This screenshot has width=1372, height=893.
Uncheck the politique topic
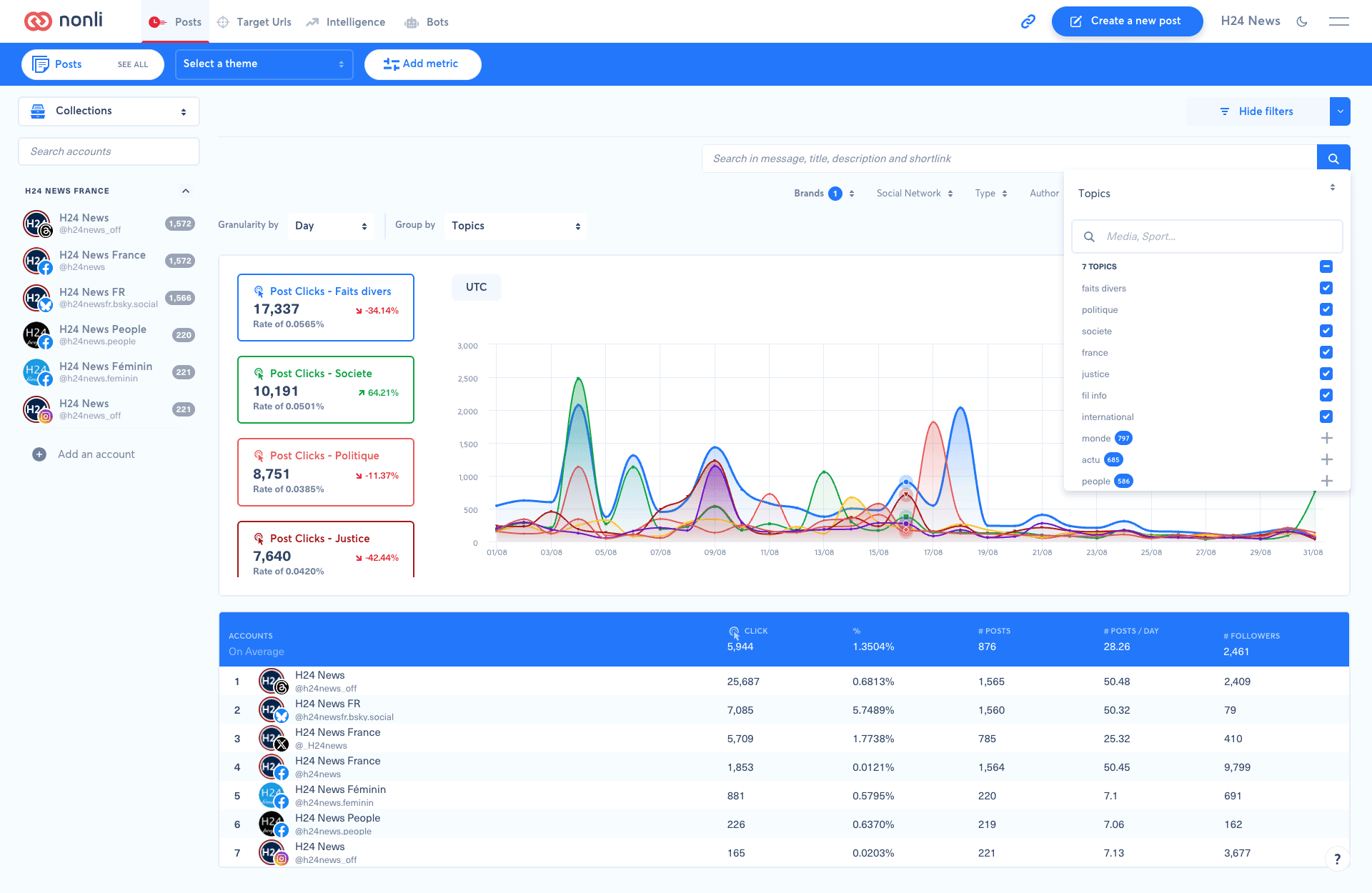click(x=1326, y=309)
